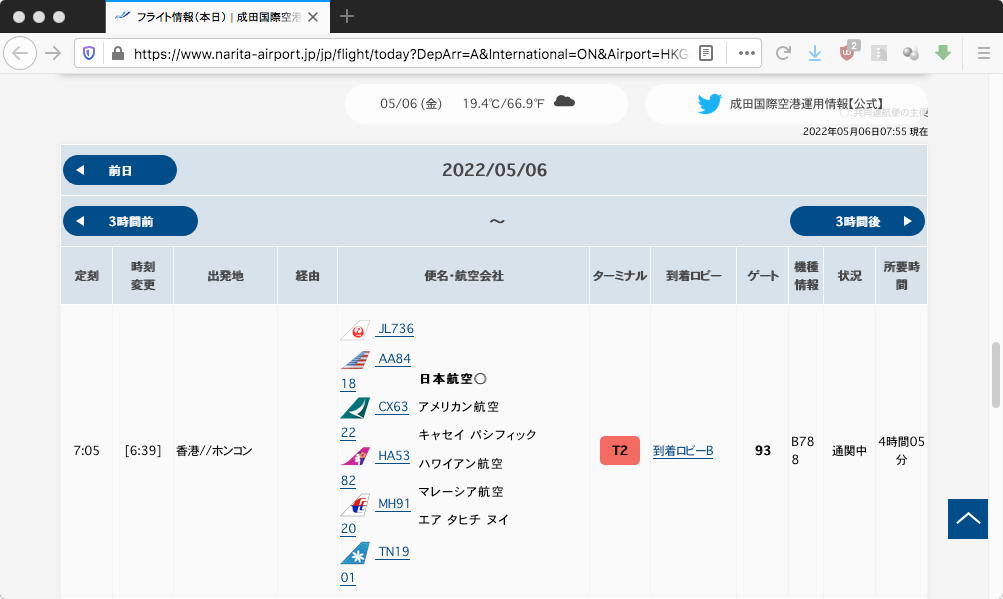The width and height of the screenshot is (1003, 599).
Task: Click the 状況 column header
Action: [x=849, y=276]
